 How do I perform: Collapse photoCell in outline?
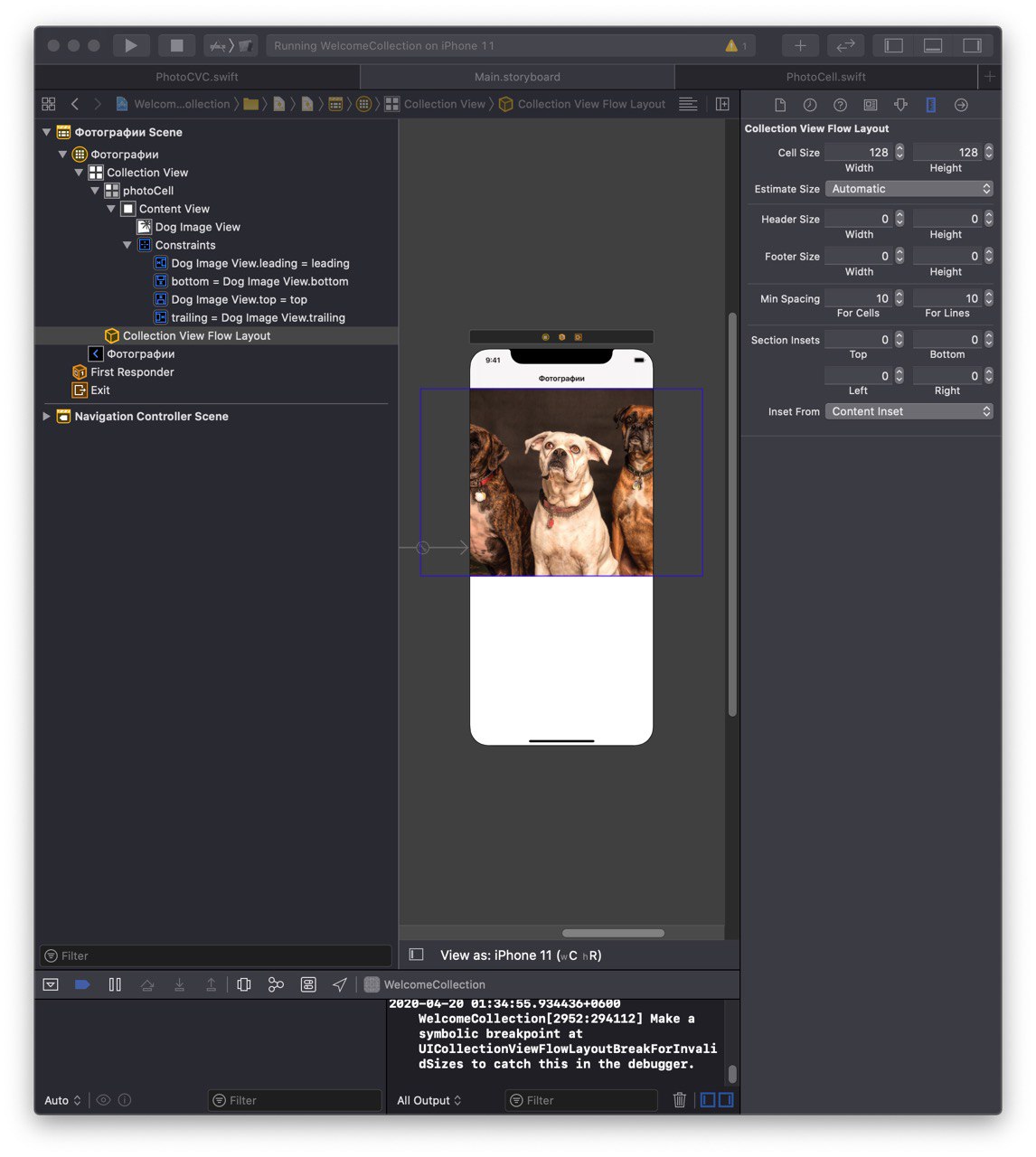[x=95, y=191]
